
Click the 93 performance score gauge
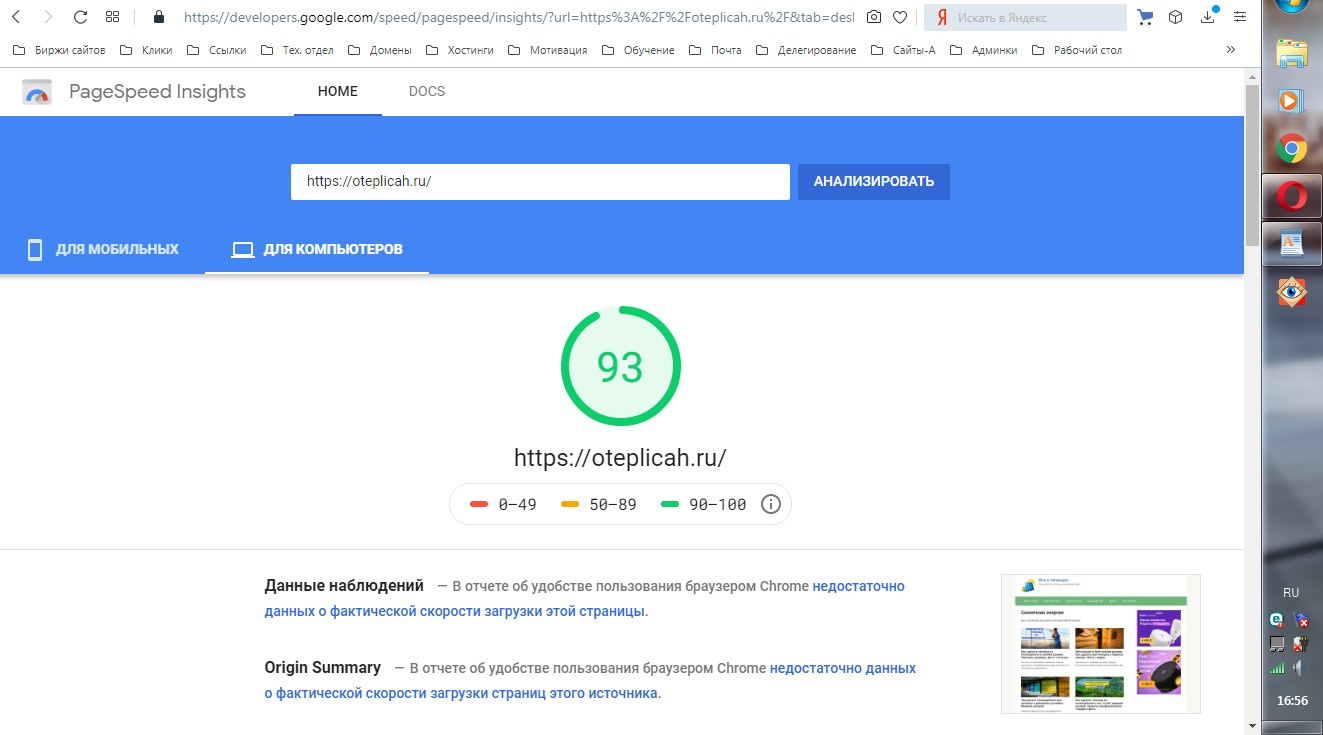point(620,367)
